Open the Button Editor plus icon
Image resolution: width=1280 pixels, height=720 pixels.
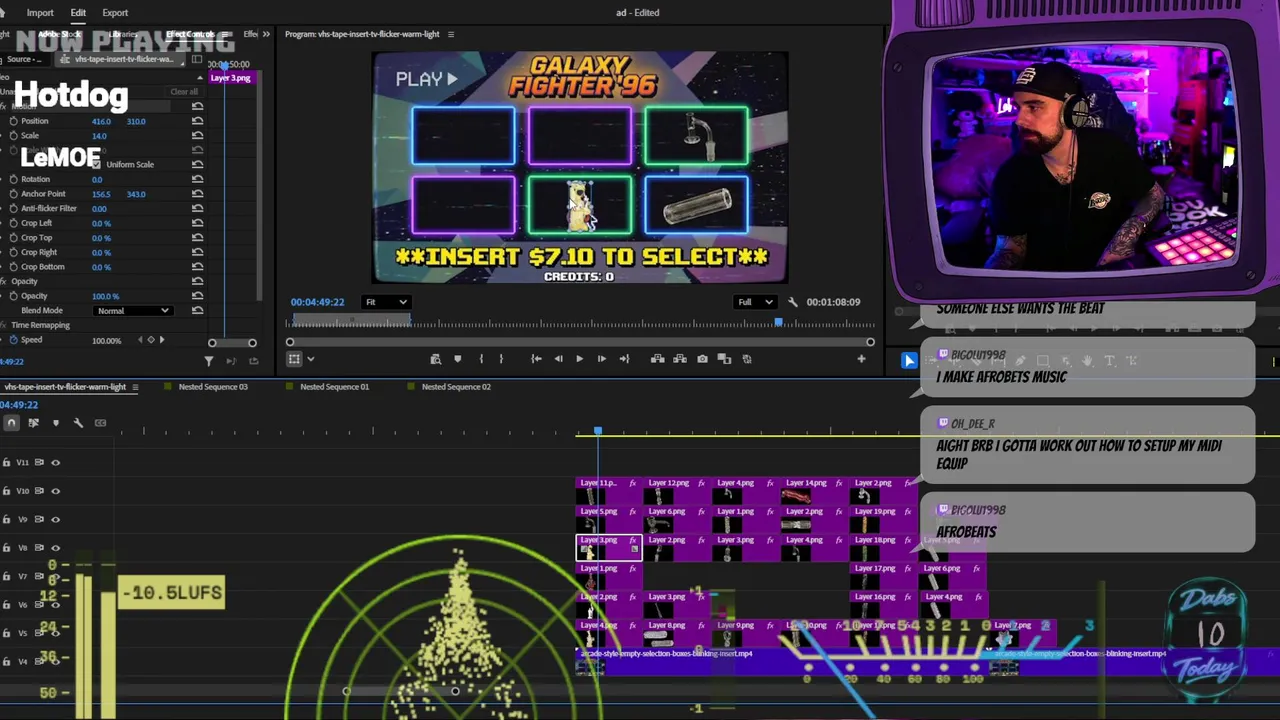861,359
